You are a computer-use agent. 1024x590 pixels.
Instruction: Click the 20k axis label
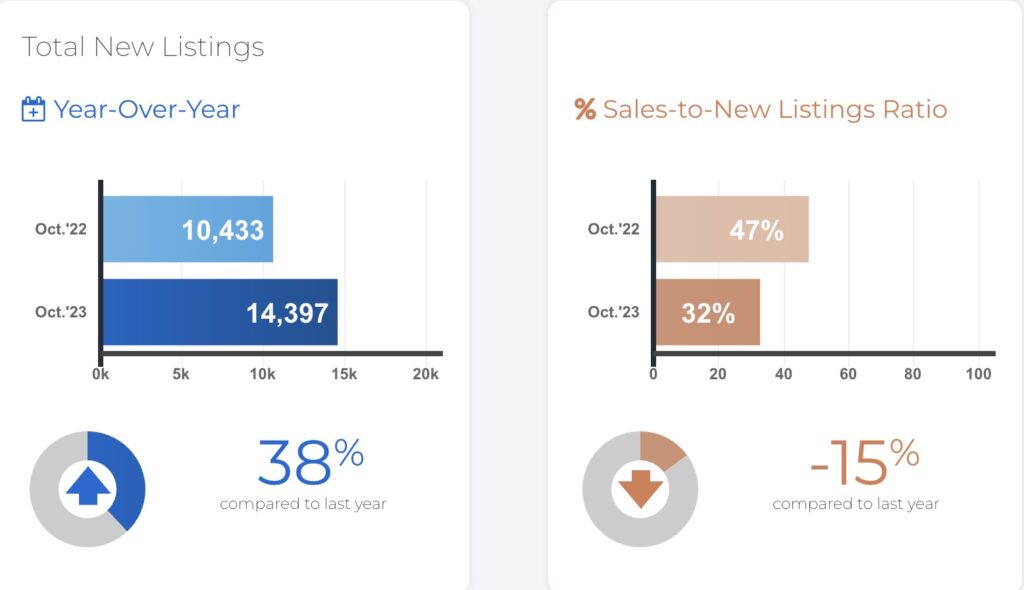(x=426, y=374)
